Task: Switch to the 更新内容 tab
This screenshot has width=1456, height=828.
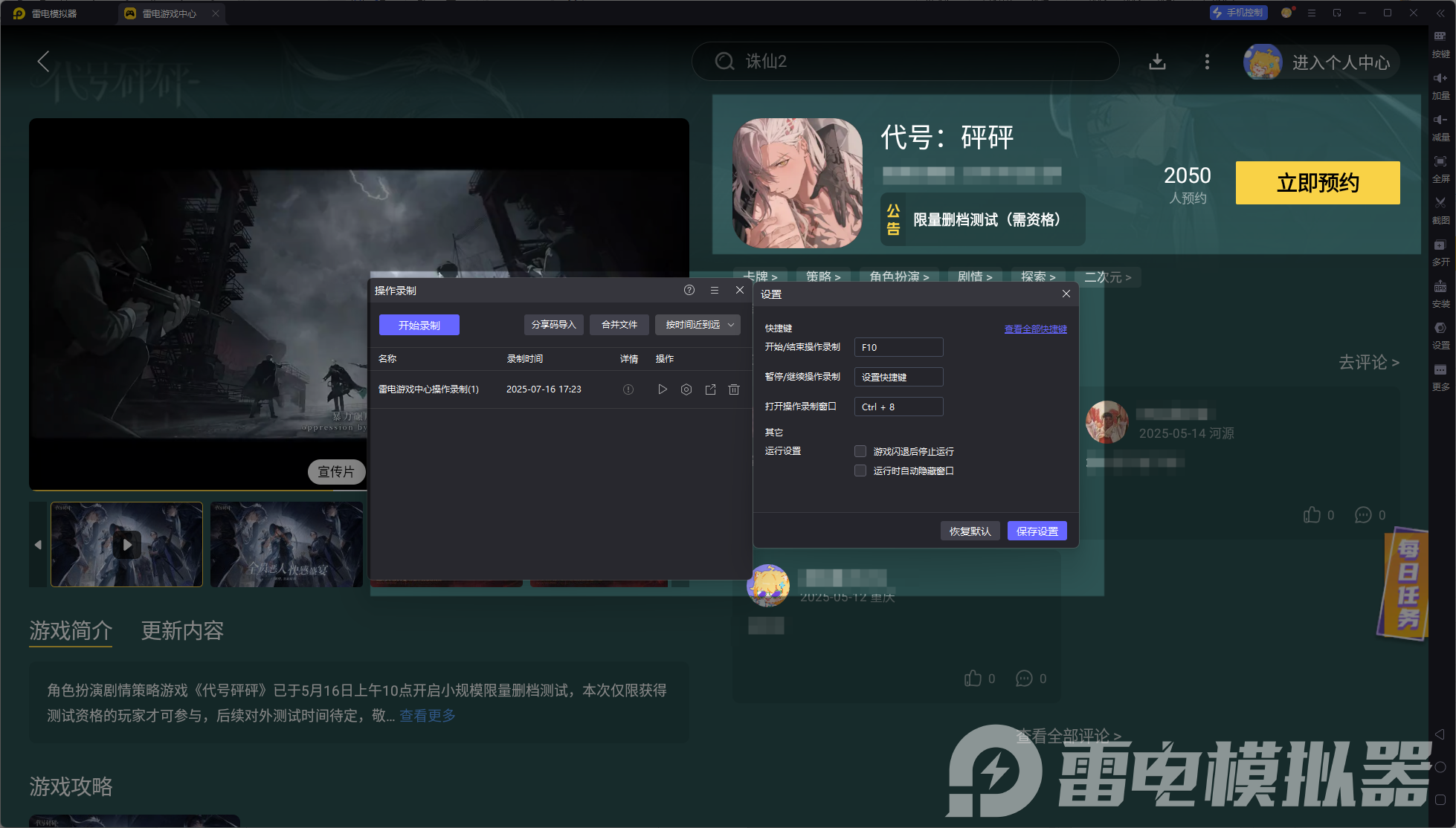Action: tap(182, 631)
